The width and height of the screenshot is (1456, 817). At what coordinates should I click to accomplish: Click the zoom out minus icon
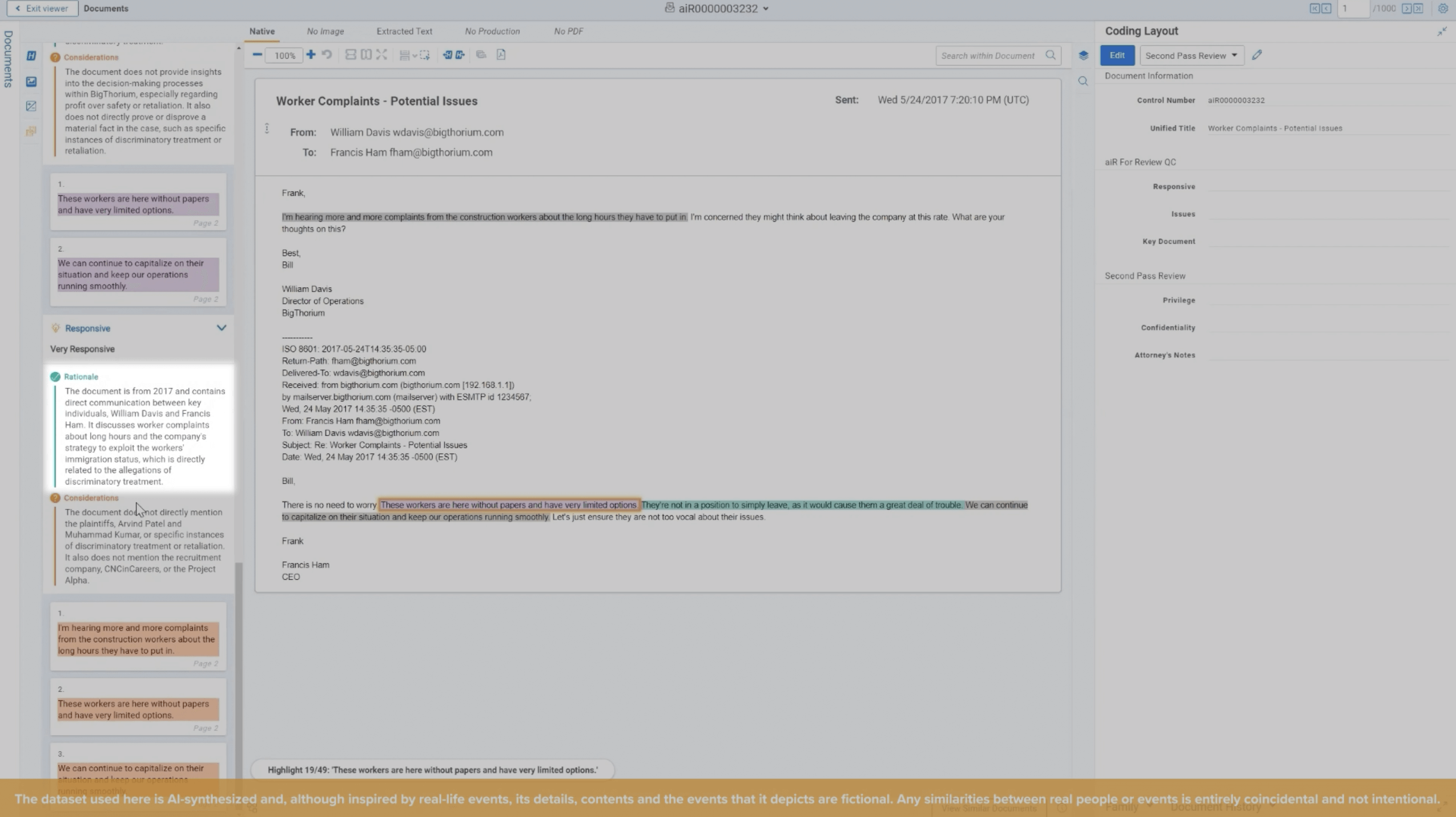258,55
